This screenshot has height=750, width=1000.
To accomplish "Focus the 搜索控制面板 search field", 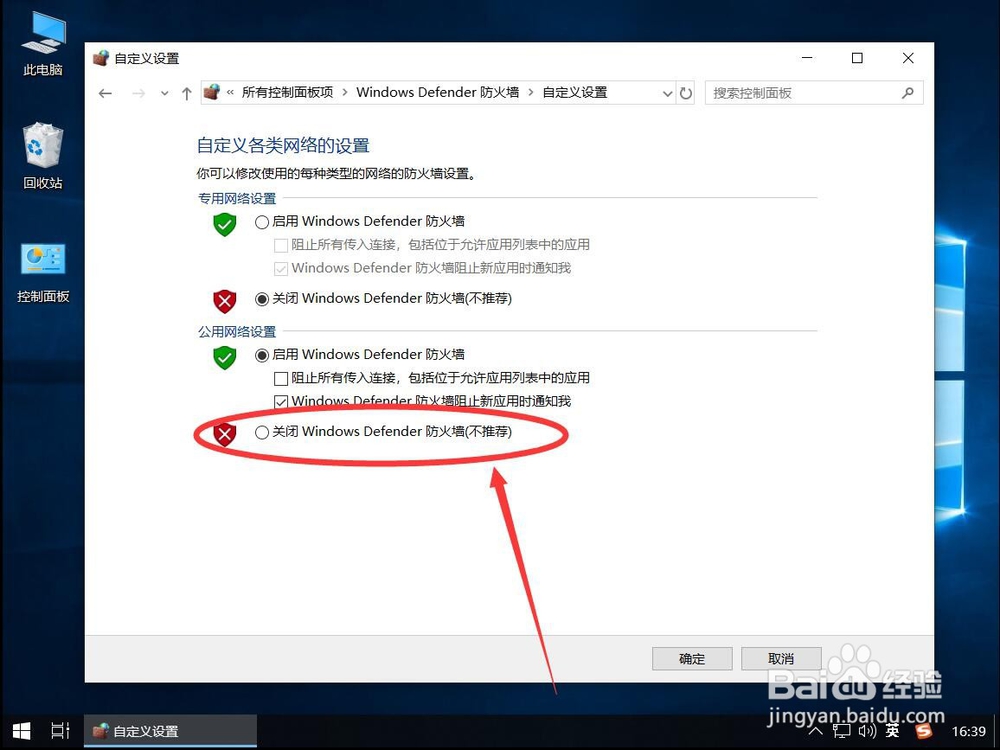I will pos(814,93).
